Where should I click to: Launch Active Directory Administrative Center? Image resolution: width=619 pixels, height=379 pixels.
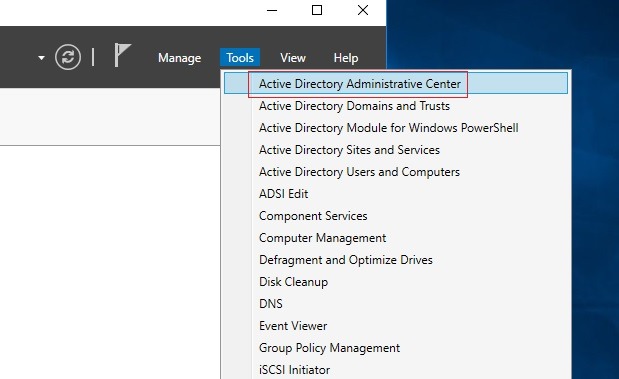[x=396, y=83]
